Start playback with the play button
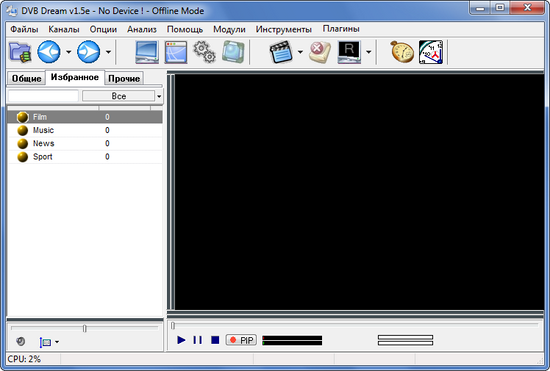The image size is (550, 371). pyautogui.click(x=181, y=340)
